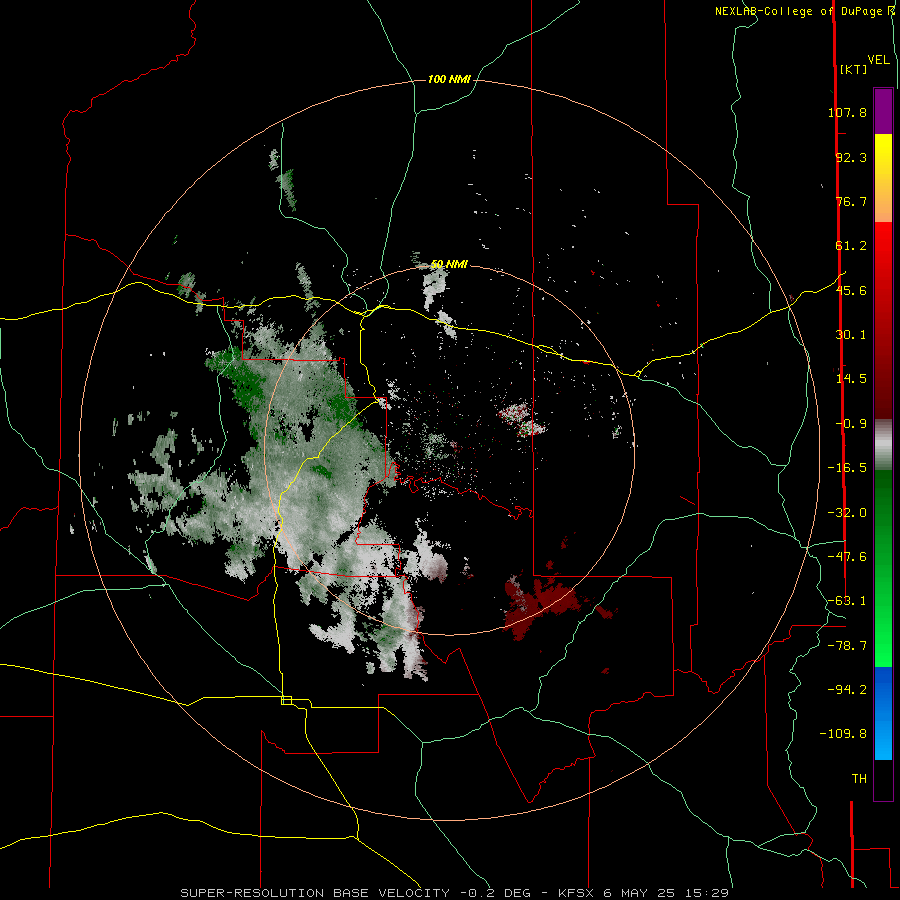Click the 76.7 legend value
Image resolution: width=900 pixels, height=900 pixels.
click(851, 201)
